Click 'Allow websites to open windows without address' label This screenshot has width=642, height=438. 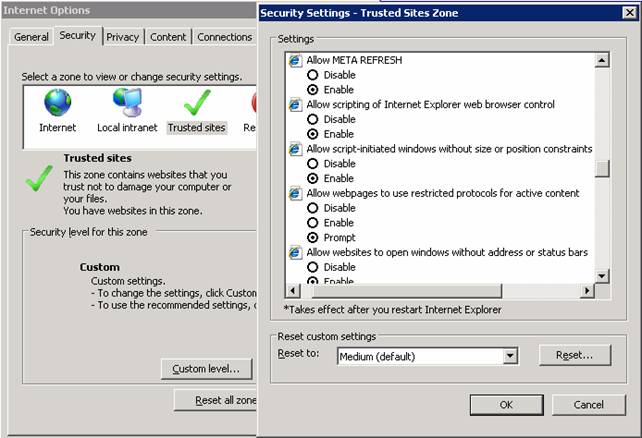[x=447, y=253]
